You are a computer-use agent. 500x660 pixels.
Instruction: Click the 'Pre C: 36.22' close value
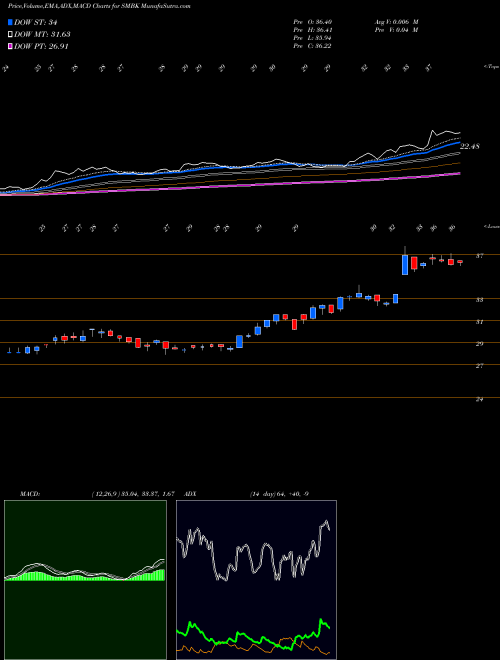point(312,46)
